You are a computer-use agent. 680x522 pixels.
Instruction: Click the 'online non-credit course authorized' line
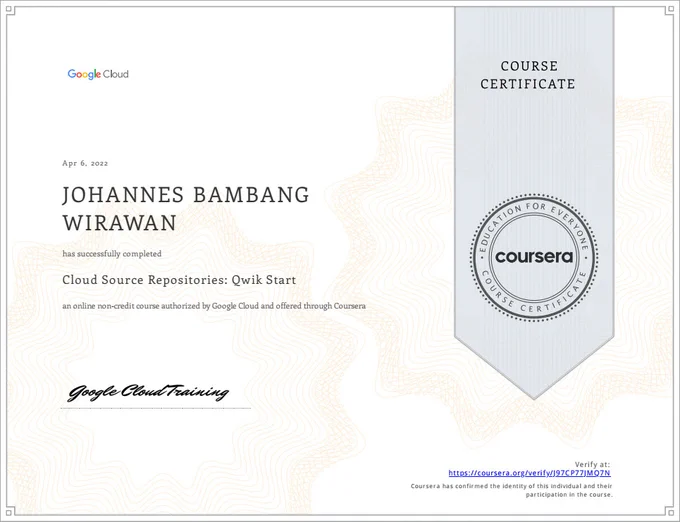pyautogui.click(x=214, y=306)
